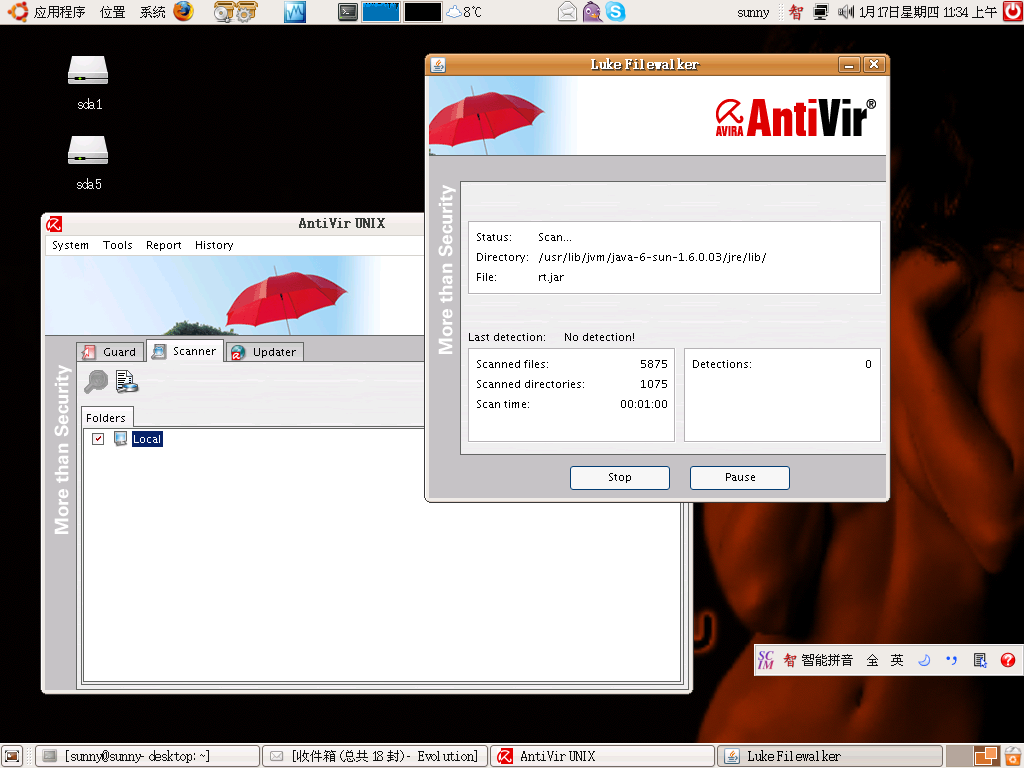This screenshot has width=1024, height=768.
Task: Click the system monitor graph icon in top panel
Action: coord(295,12)
